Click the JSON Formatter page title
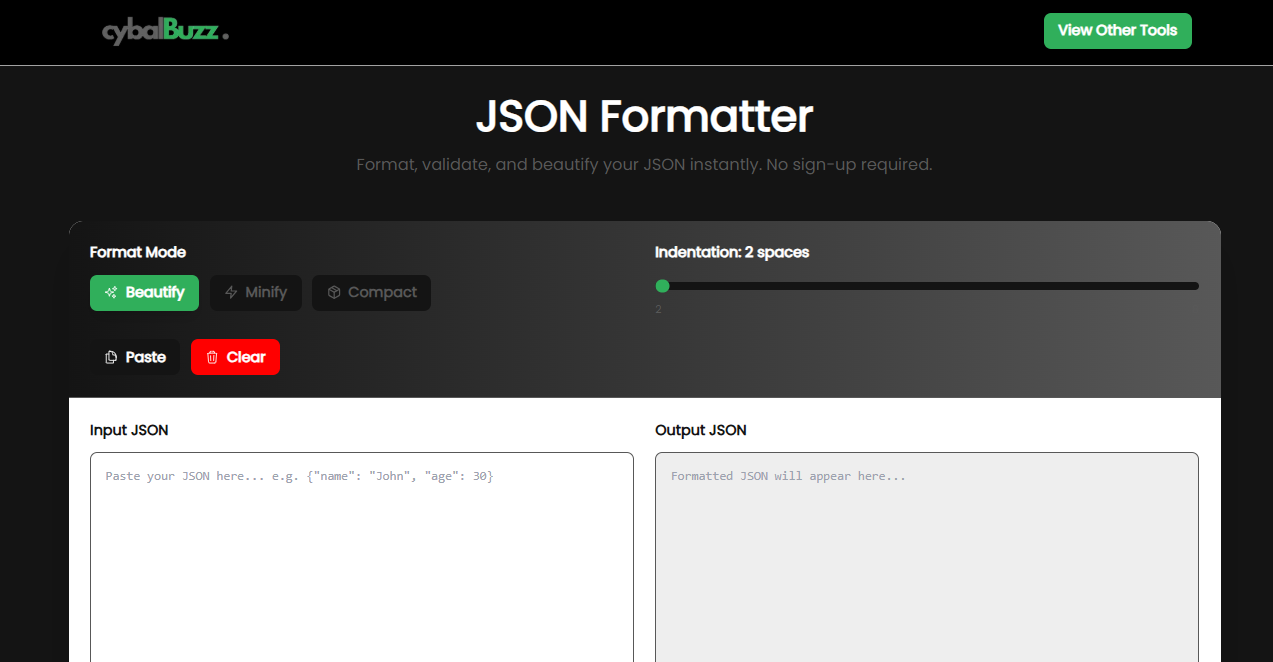 click(644, 117)
